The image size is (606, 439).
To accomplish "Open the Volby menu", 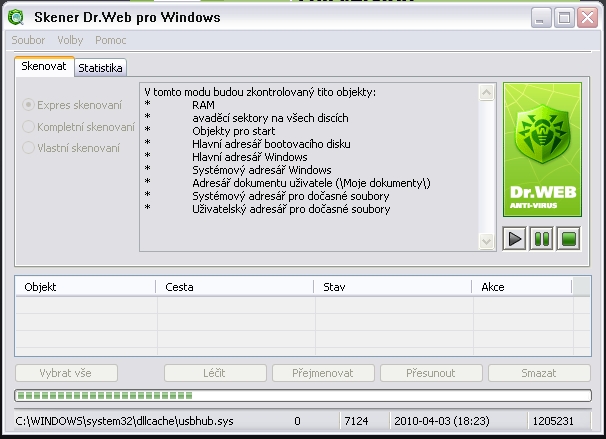I will (x=70, y=40).
